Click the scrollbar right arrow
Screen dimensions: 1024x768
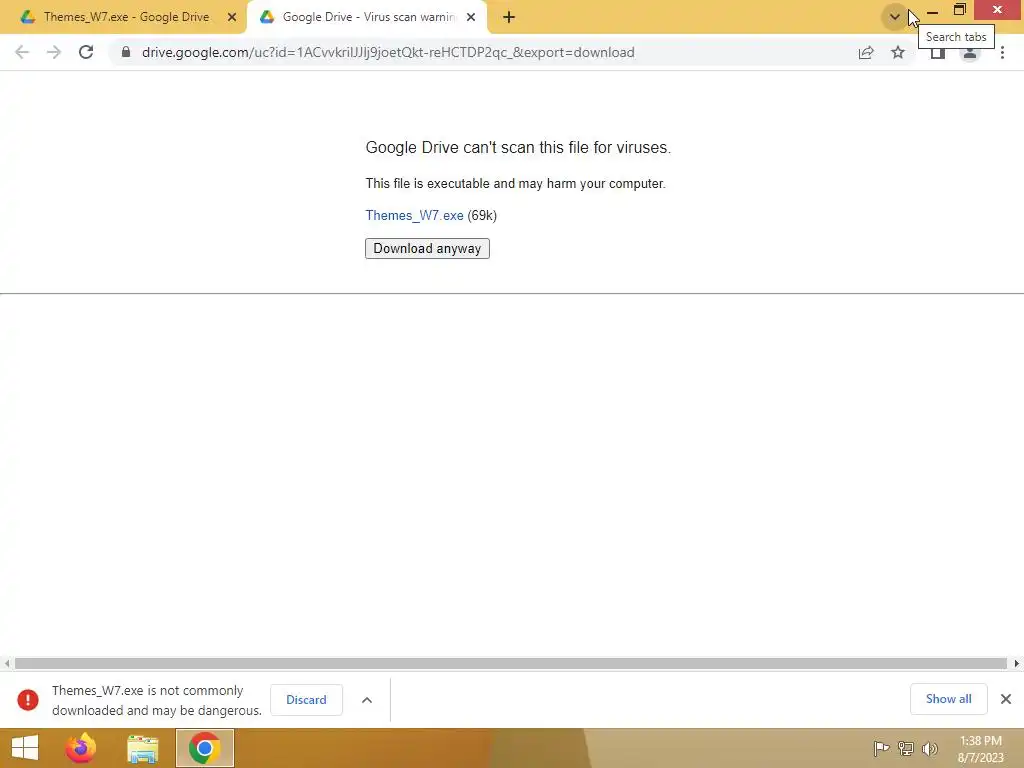pyautogui.click(x=1017, y=664)
